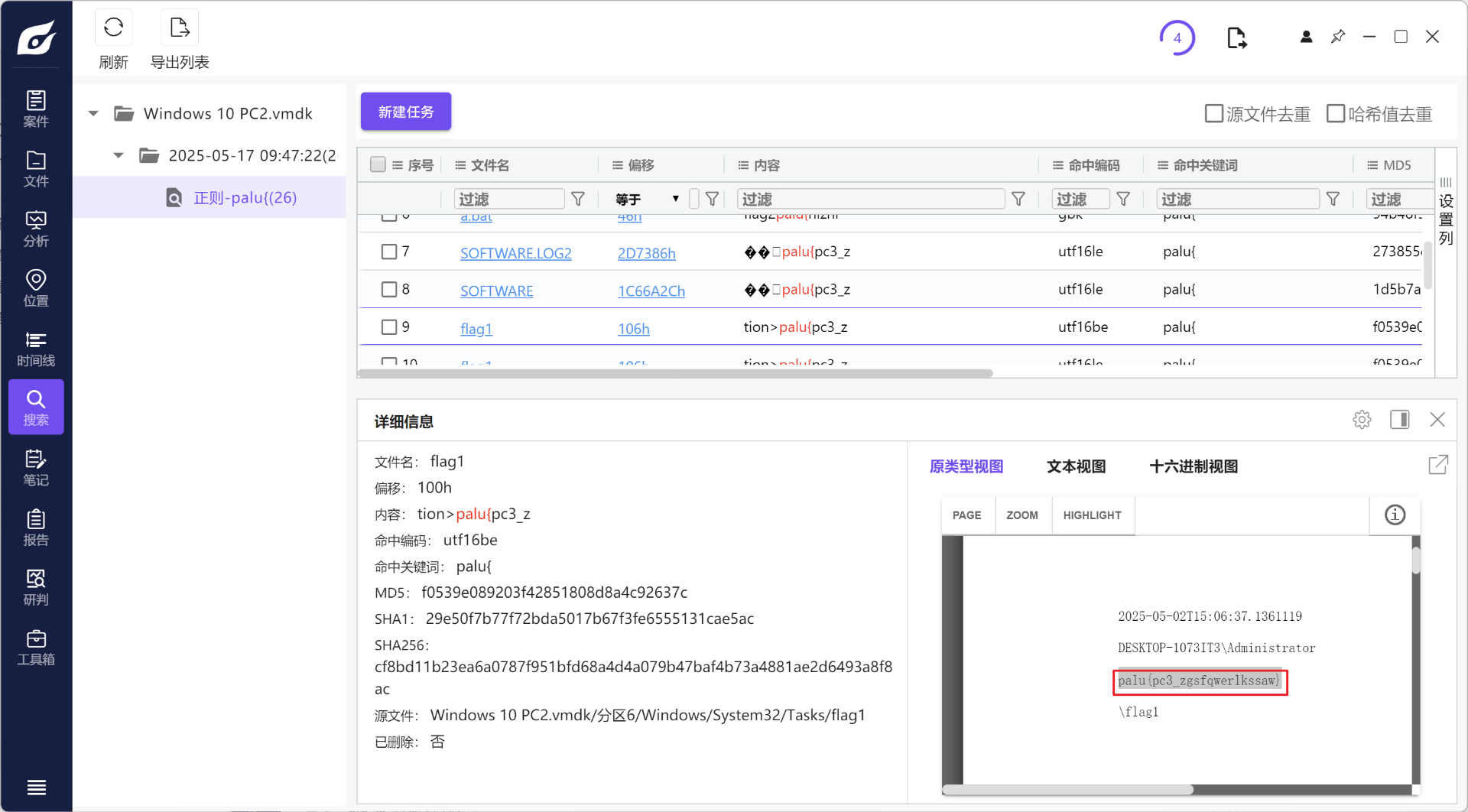Open detail panel settings gear
This screenshot has width=1468, height=812.
[x=1362, y=420]
